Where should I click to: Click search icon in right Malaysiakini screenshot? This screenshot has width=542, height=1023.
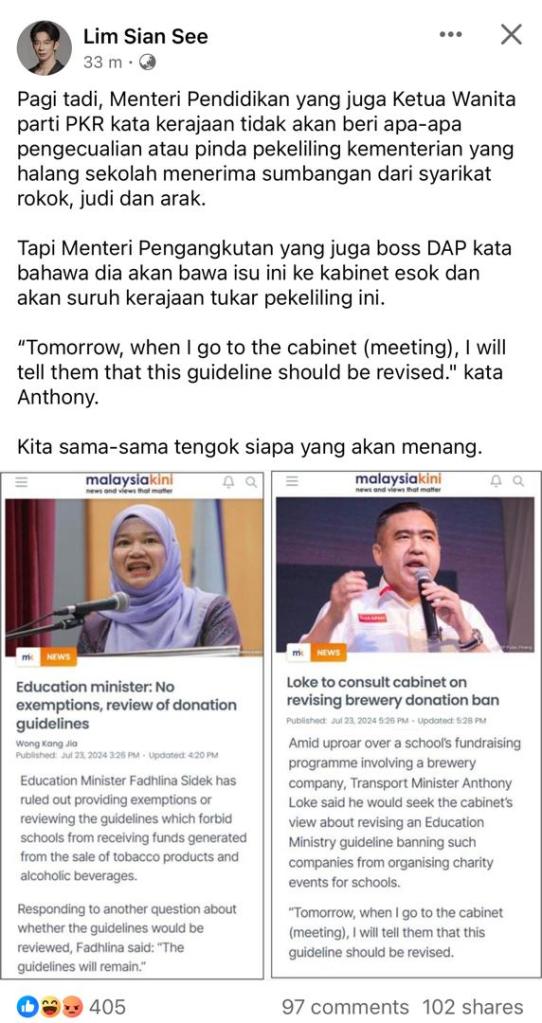coord(518,481)
